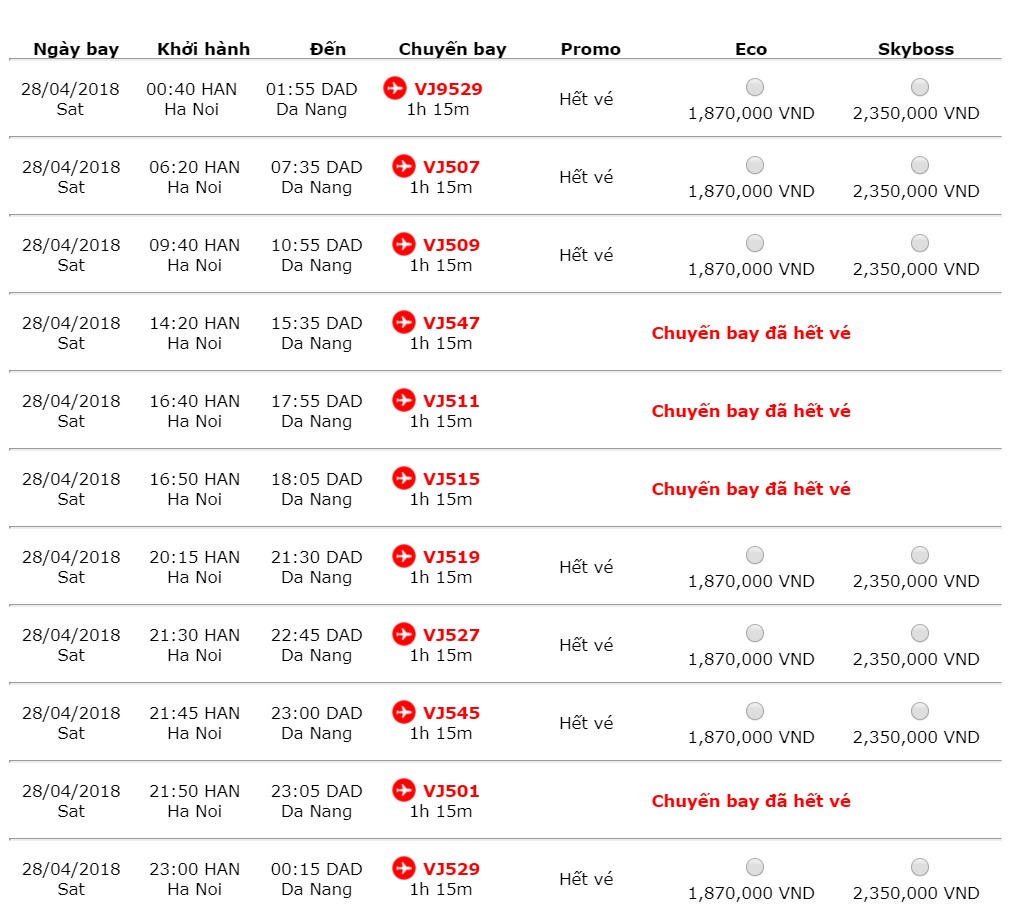This screenshot has width=1014, height=911.
Task: Select Eco fare for flight VJ527
Action: click(755, 633)
